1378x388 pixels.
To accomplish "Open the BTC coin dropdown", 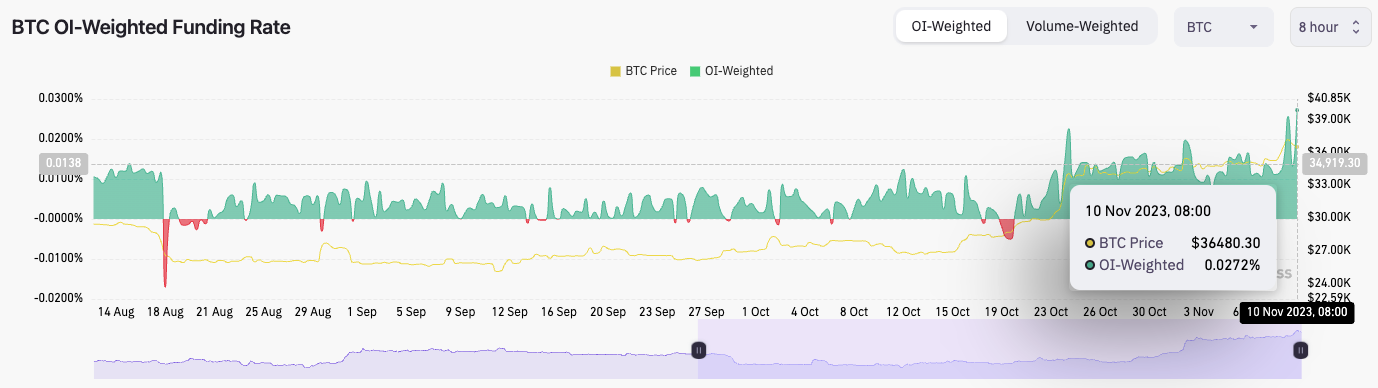I will click(x=1223, y=27).
